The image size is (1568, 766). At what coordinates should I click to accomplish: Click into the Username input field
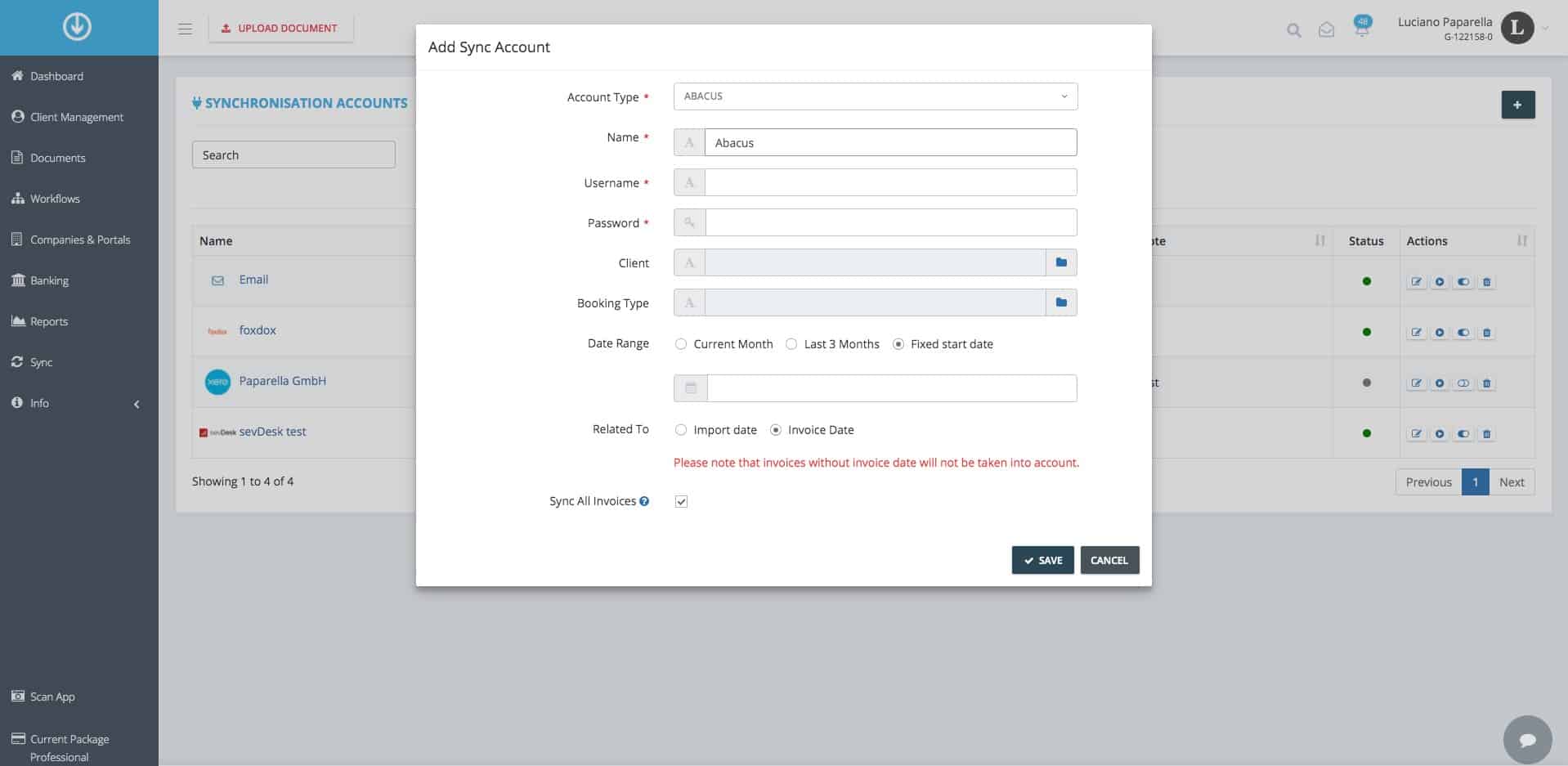[890, 182]
